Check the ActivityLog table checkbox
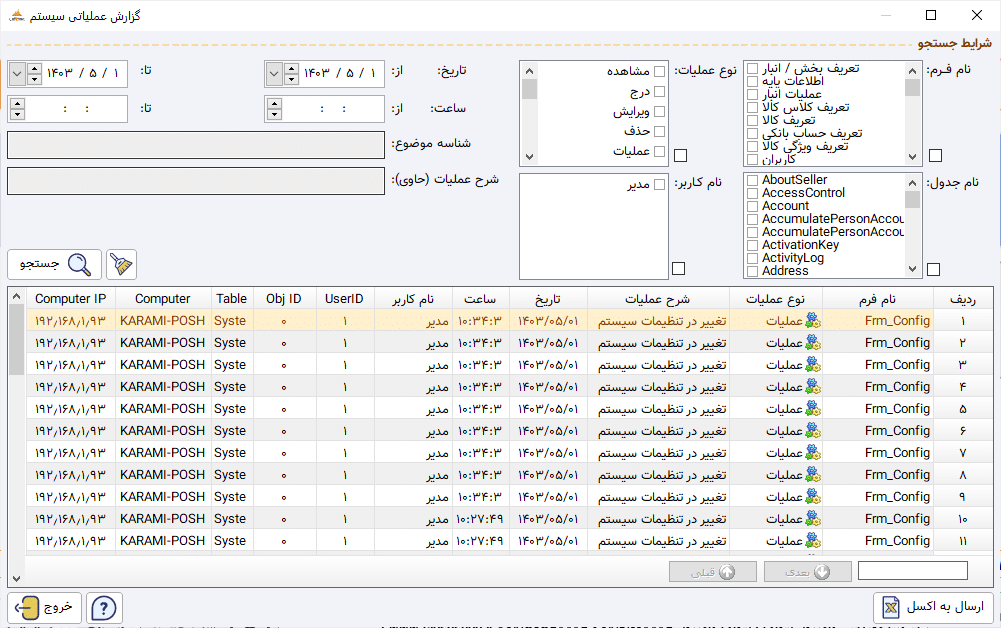1001x628 pixels. (x=752, y=258)
